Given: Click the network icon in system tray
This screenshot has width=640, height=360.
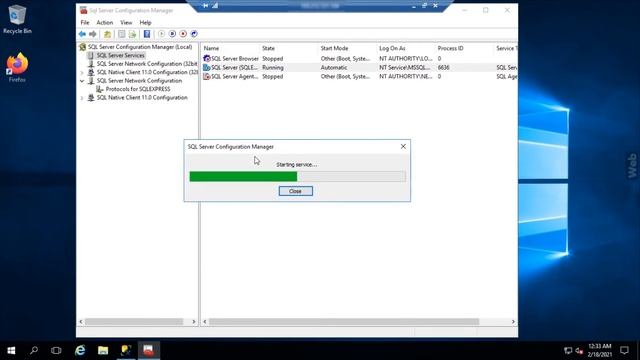Looking at the screenshot, I should coord(568,351).
